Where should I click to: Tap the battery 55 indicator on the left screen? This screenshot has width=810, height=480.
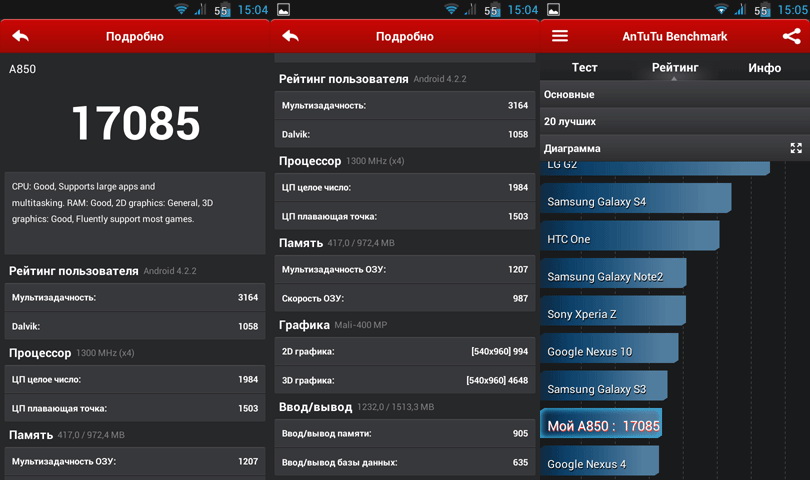(x=222, y=10)
